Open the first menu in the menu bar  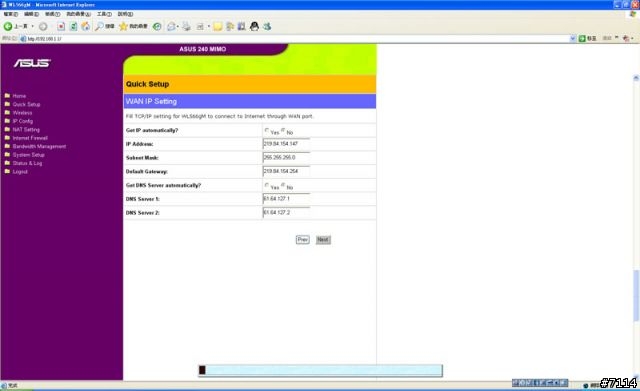(11, 14)
